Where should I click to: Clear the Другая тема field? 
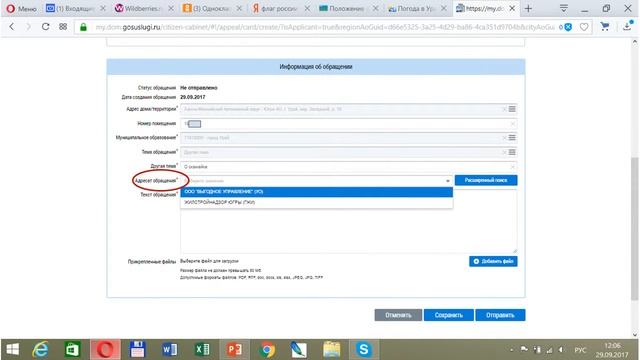point(513,167)
